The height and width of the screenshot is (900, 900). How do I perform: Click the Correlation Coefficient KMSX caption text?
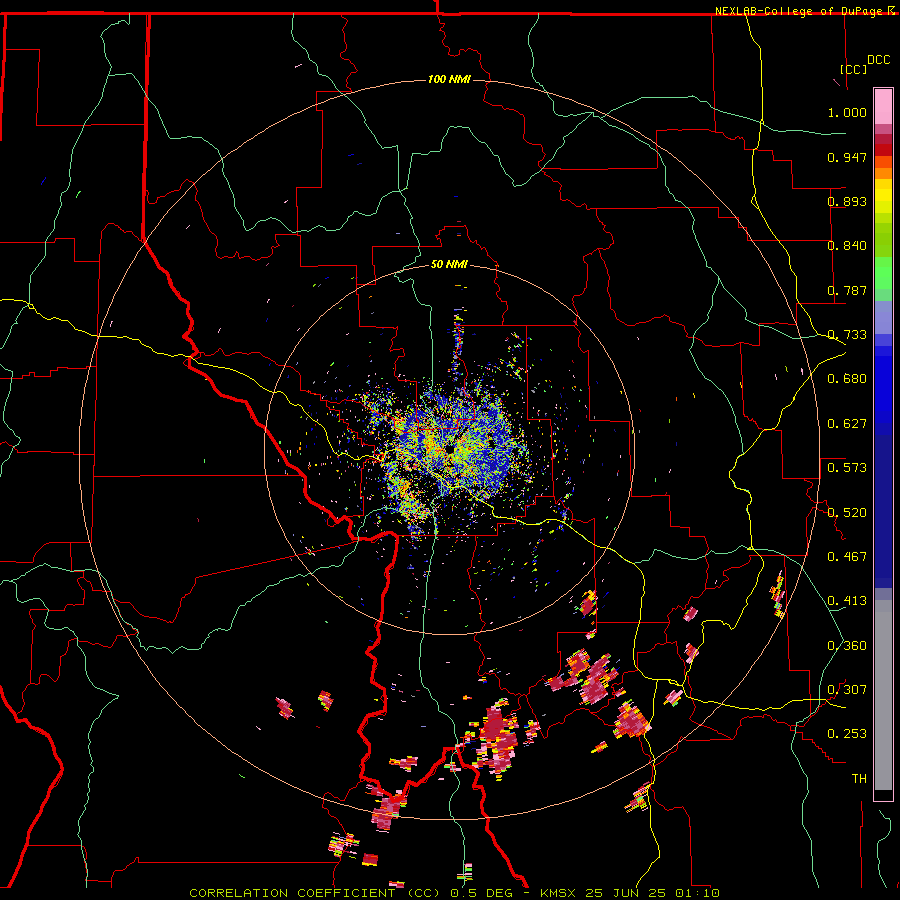pyautogui.click(x=454, y=893)
